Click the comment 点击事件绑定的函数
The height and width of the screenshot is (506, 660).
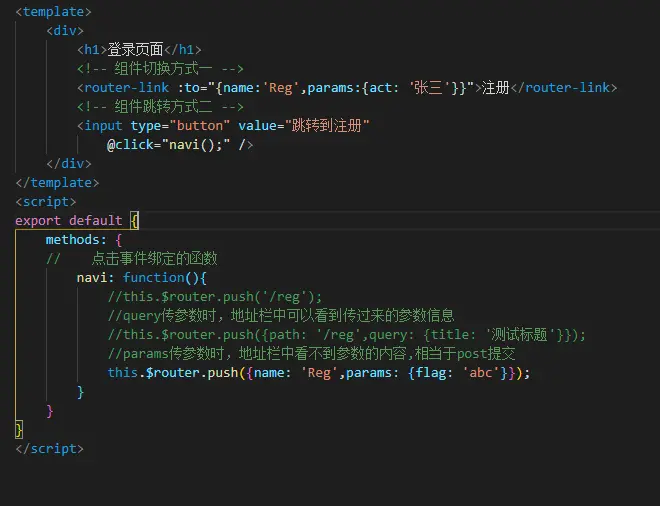pos(154,258)
